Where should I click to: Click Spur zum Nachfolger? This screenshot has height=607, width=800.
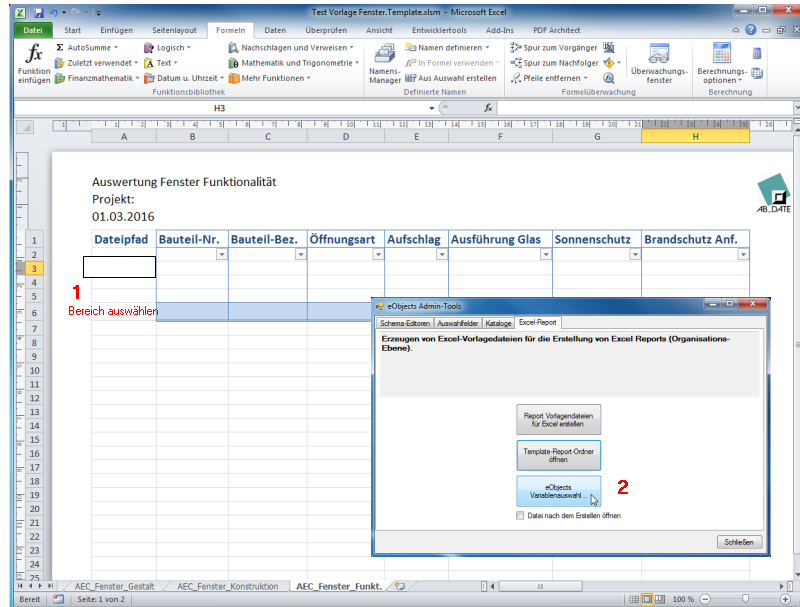(x=554, y=63)
